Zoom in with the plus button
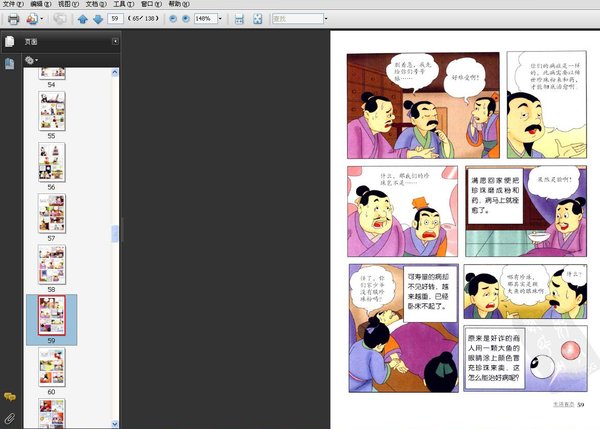The image size is (600, 429). [x=186, y=18]
